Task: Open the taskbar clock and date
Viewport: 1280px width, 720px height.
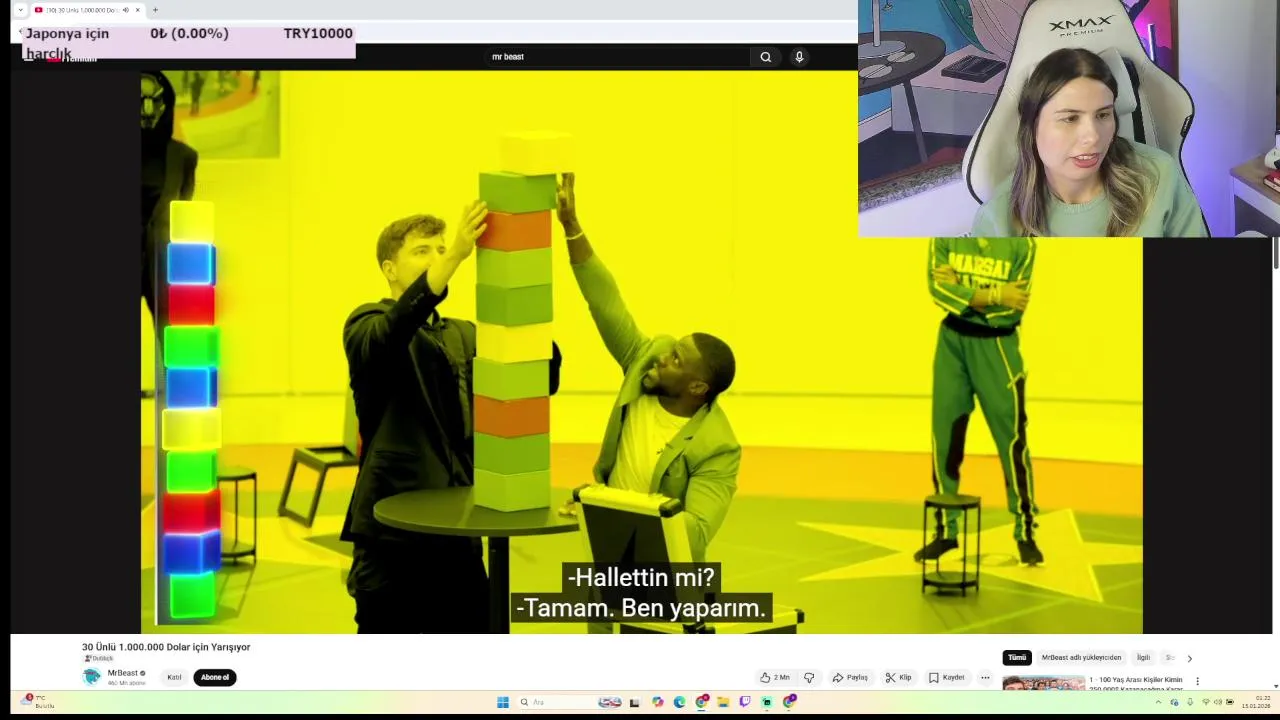Action: (1258, 702)
